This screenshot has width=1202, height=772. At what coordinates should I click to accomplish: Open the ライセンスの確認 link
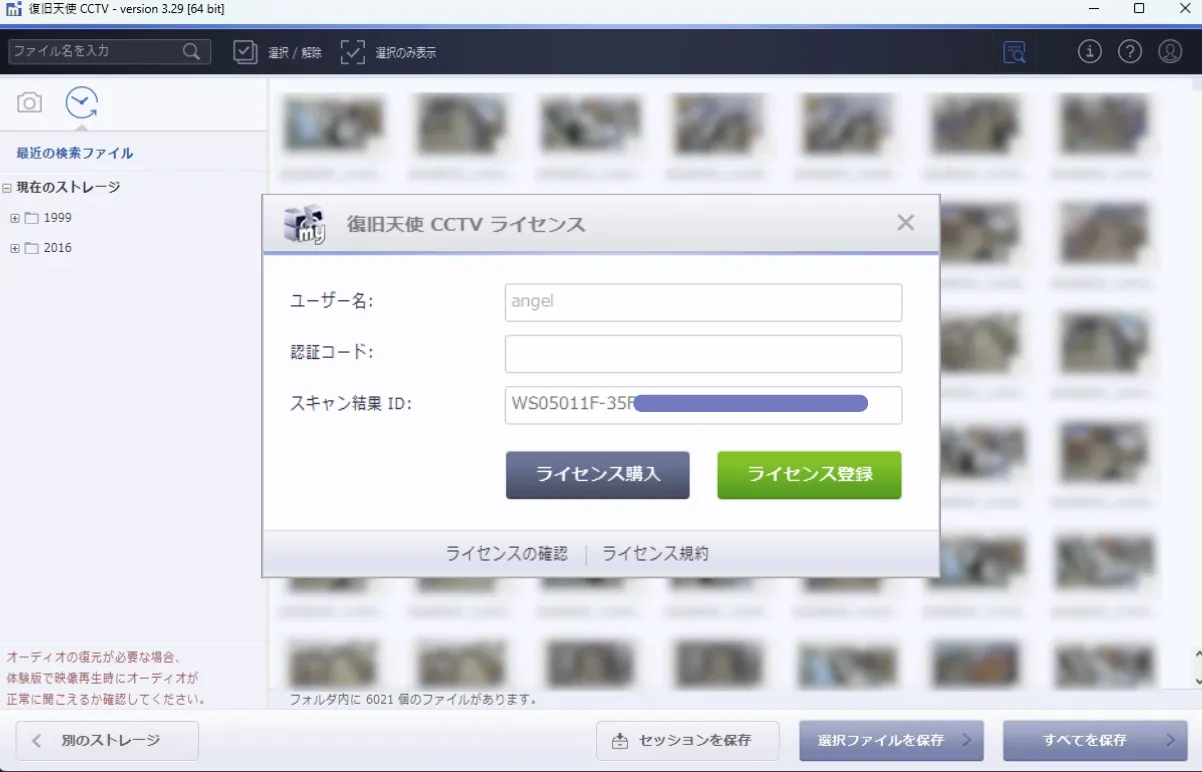pyautogui.click(x=506, y=554)
